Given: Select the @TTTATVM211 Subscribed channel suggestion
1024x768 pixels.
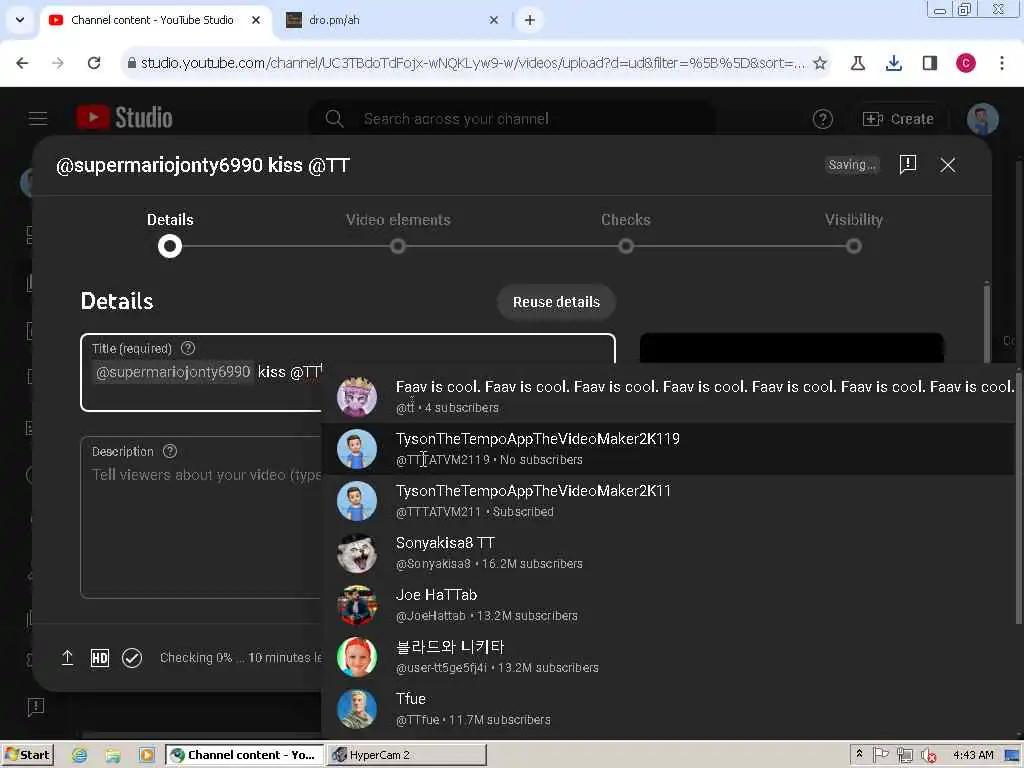Looking at the screenshot, I should coord(669,501).
